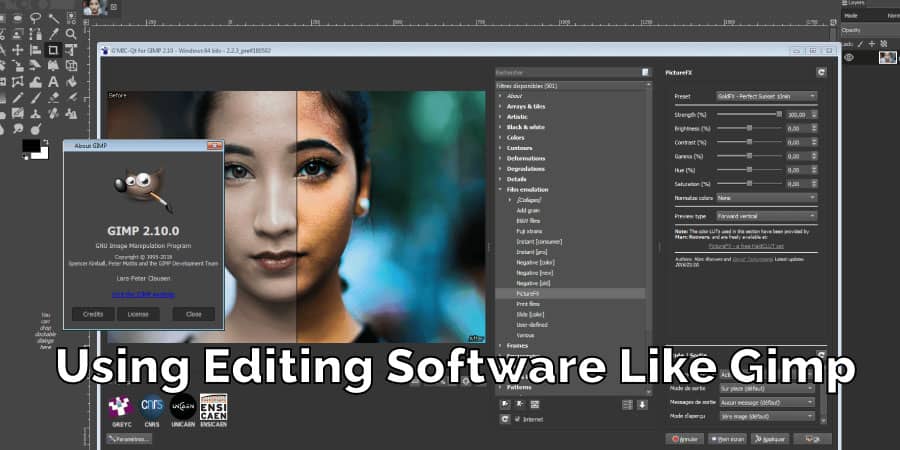The width and height of the screenshot is (900, 450).
Task: Select the Free Select lasso tool
Action: point(36,18)
